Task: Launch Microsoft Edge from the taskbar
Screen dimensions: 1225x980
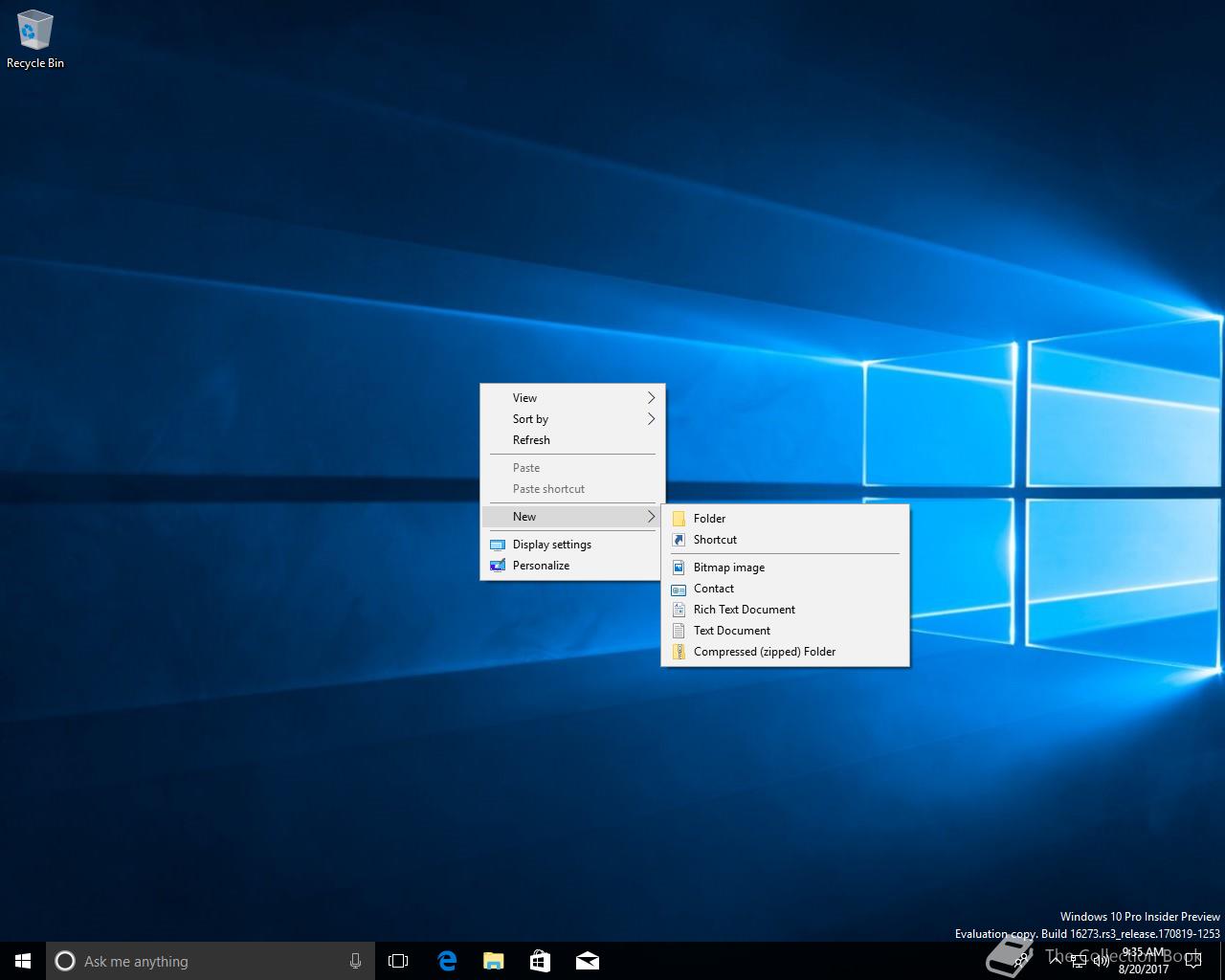Action: point(446,961)
